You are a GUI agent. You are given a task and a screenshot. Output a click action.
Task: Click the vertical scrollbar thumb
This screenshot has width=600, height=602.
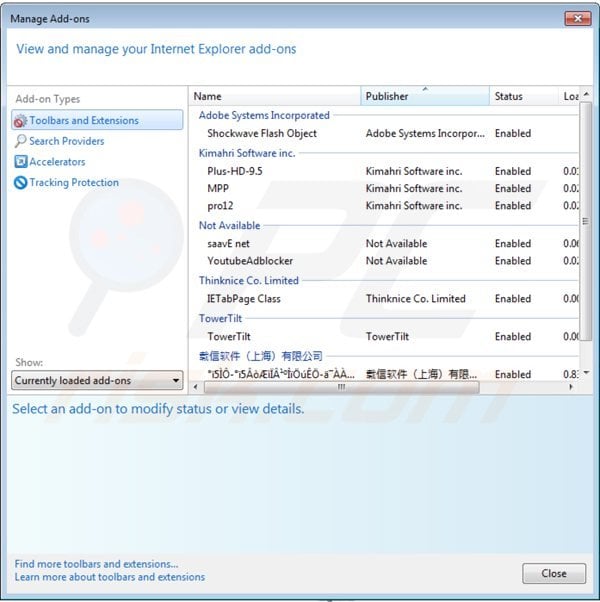pos(586,221)
